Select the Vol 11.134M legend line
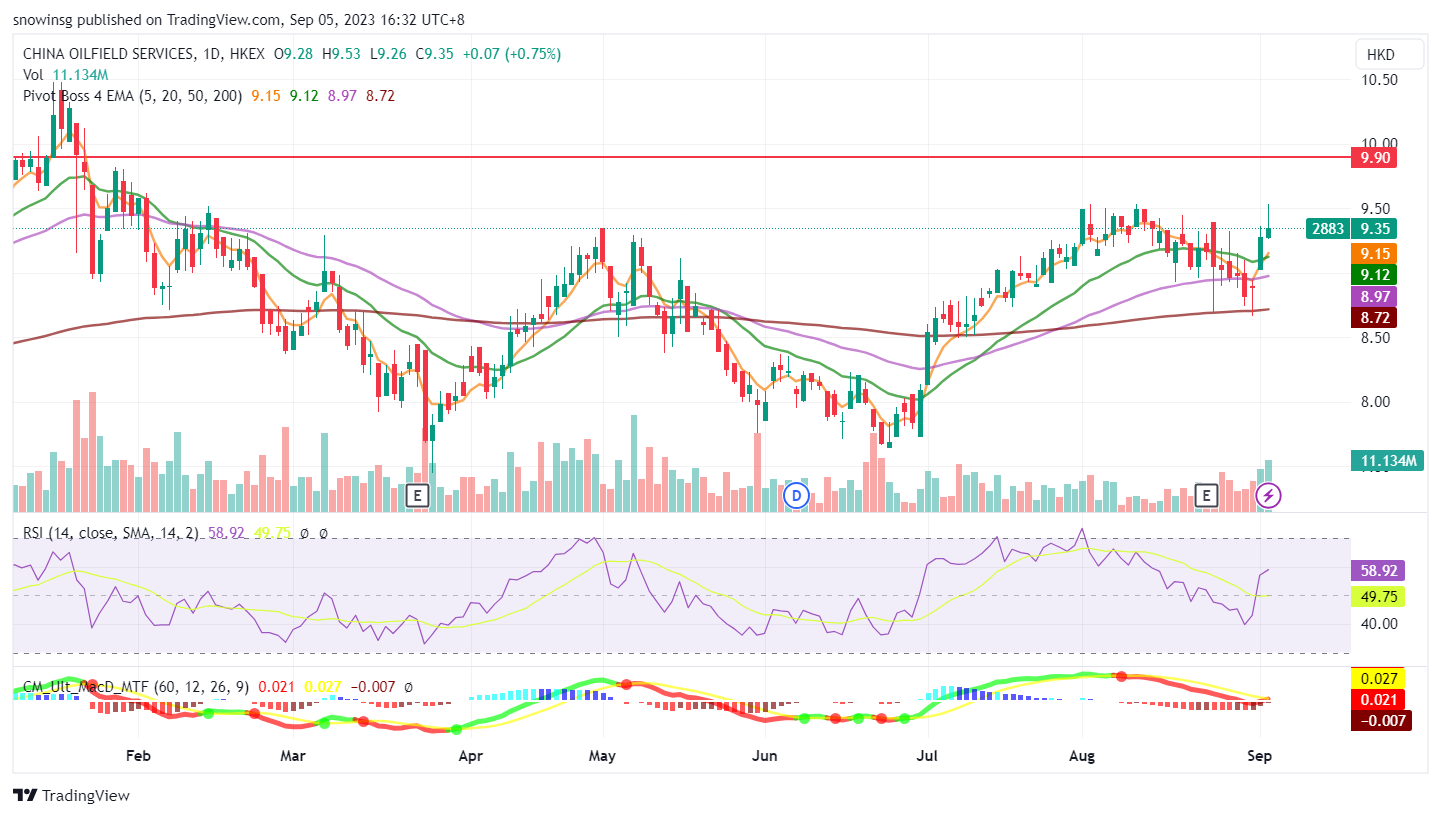This screenshot has height=817, width=1441. pyautogui.click(x=66, y=75)
